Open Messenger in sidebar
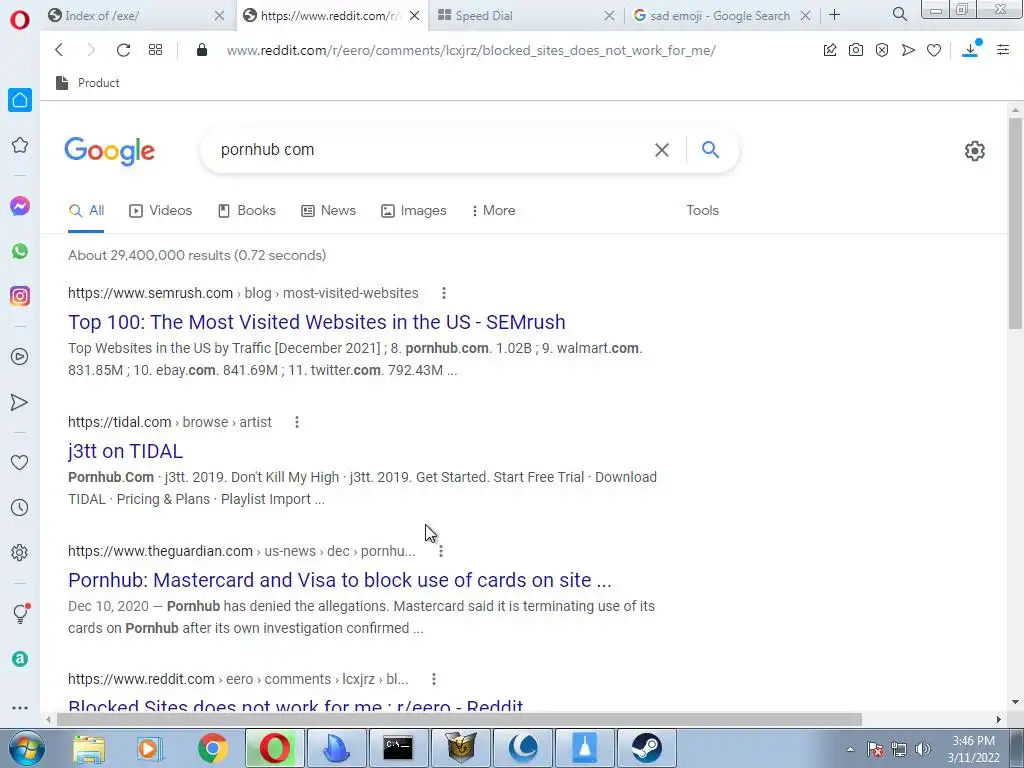The height and width of the screenshot is (768, 1024). pos(20,206)
